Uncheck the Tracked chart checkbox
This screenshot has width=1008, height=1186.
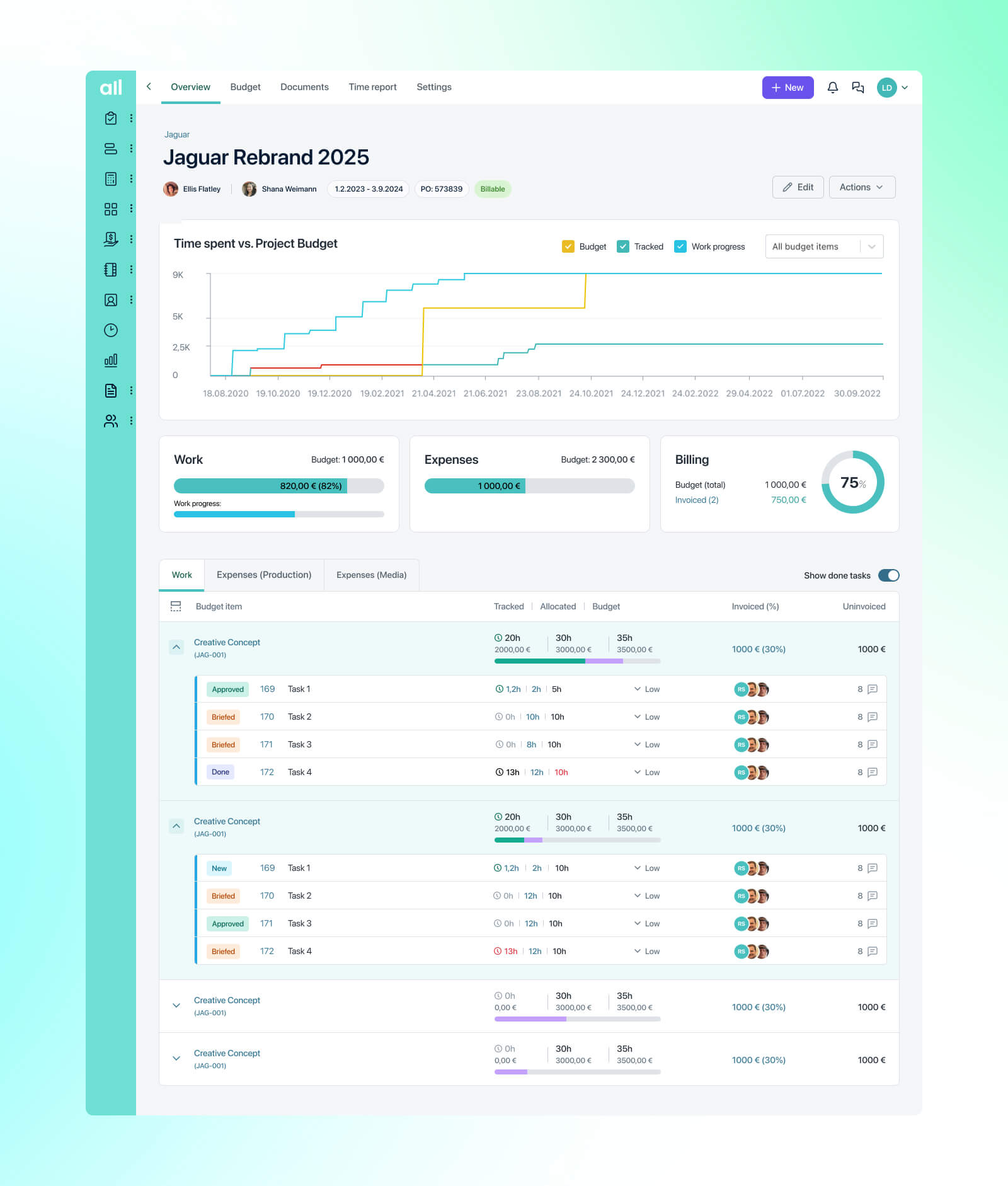click(x=622, y=246)
